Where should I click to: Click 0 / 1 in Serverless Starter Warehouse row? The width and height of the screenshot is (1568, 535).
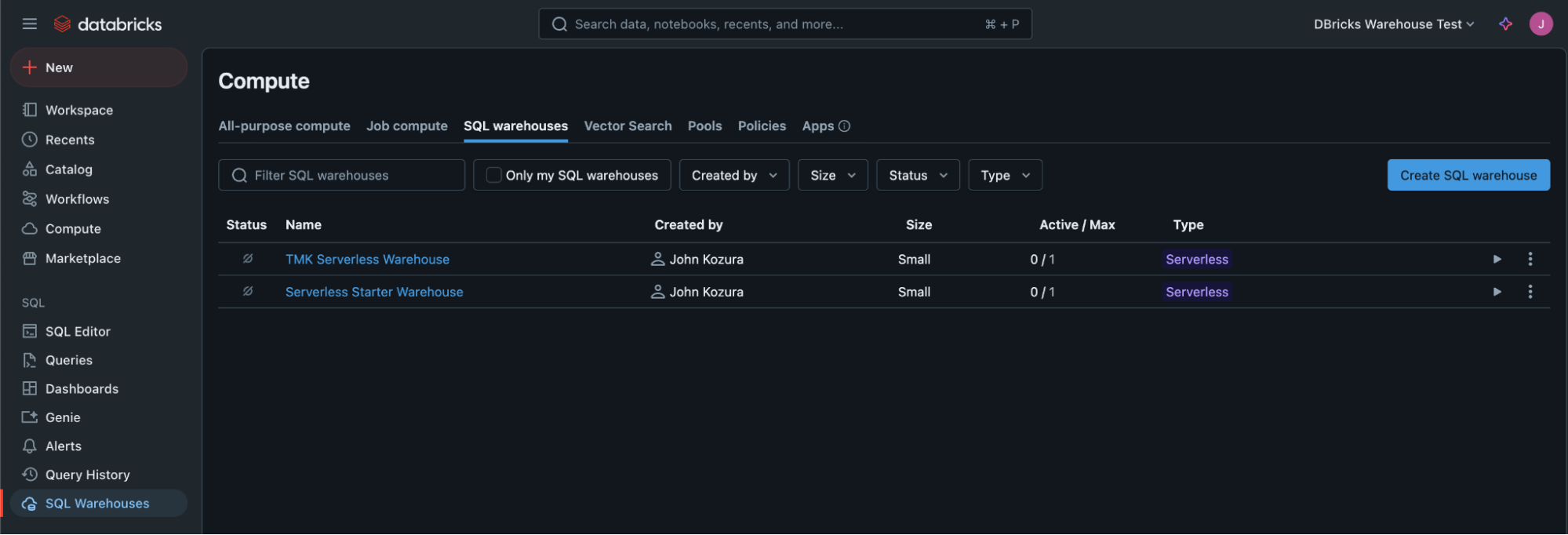pos(1042,292)
